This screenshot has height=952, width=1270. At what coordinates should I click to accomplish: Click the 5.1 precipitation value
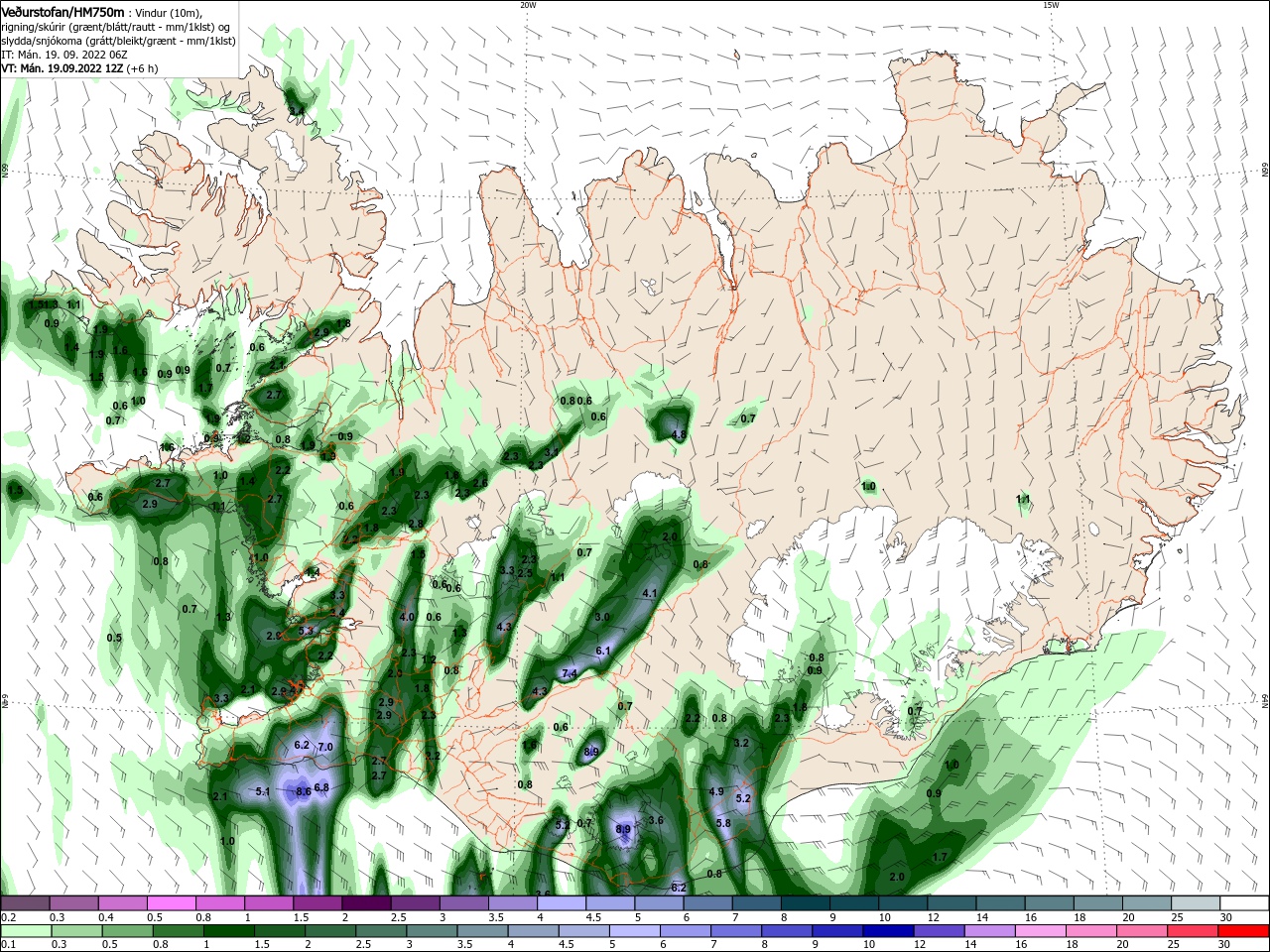pyautogui.click(x=263, y=791)
